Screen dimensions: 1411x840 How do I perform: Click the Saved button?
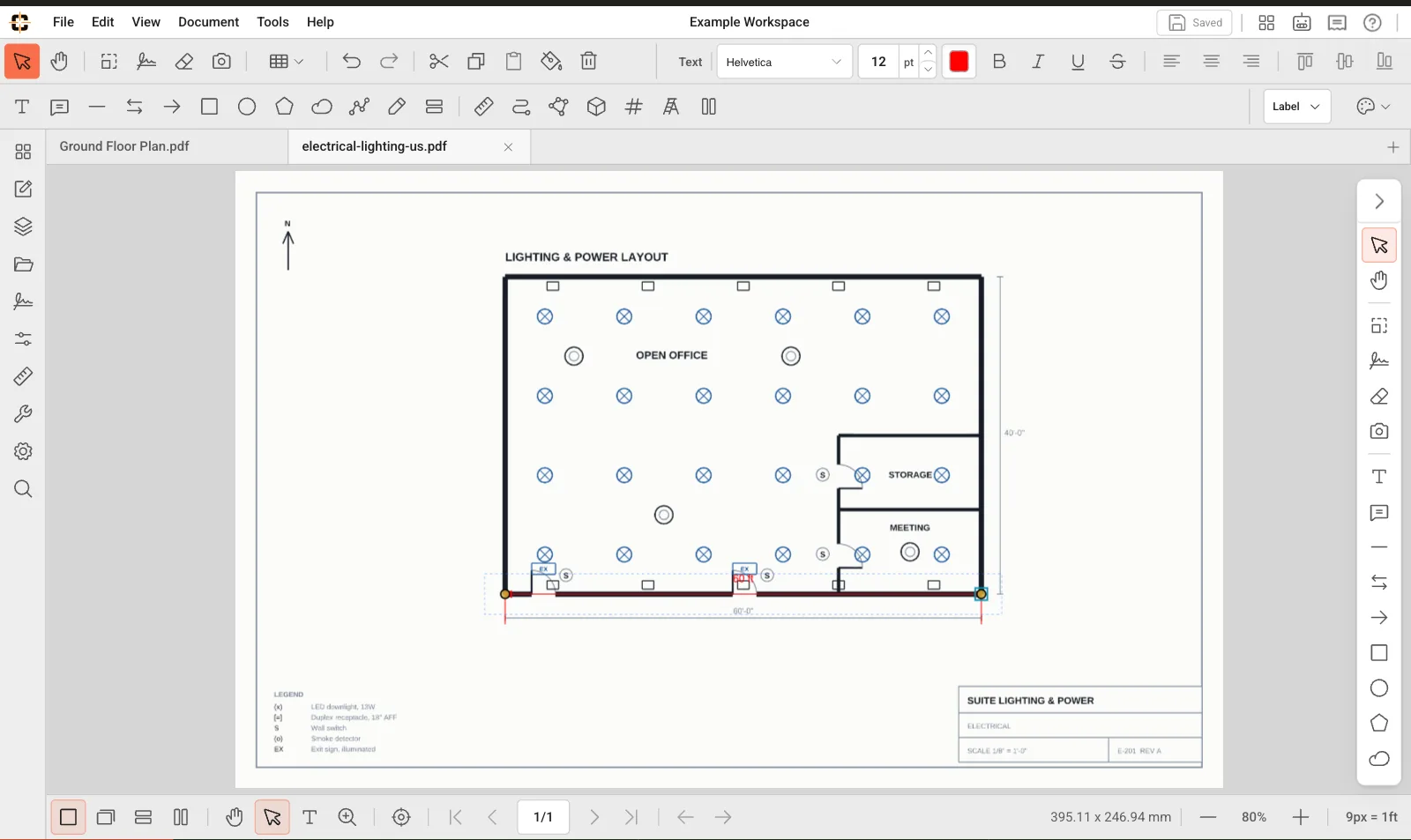1194,23
